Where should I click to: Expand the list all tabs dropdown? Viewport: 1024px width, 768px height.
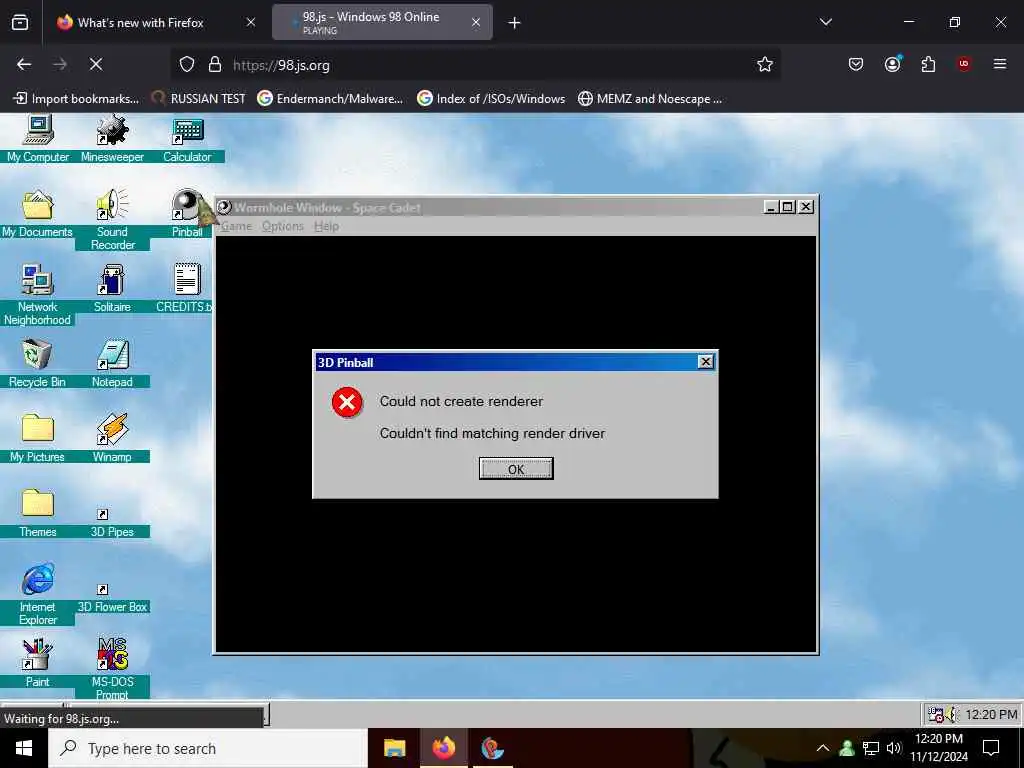[826, 22]
